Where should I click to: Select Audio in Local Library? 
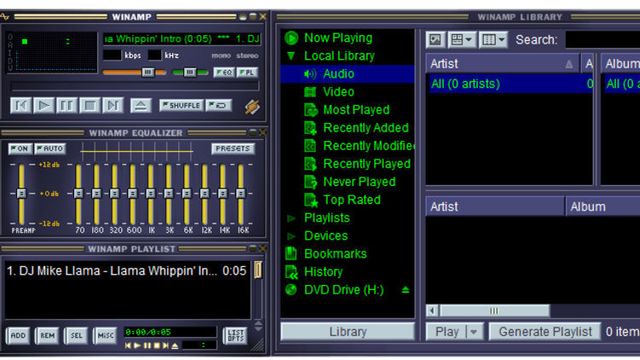coord(347,74)
